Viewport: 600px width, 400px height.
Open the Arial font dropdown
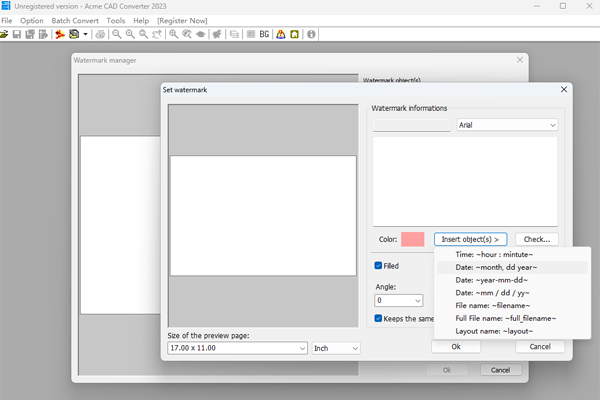tap(507, 125)
